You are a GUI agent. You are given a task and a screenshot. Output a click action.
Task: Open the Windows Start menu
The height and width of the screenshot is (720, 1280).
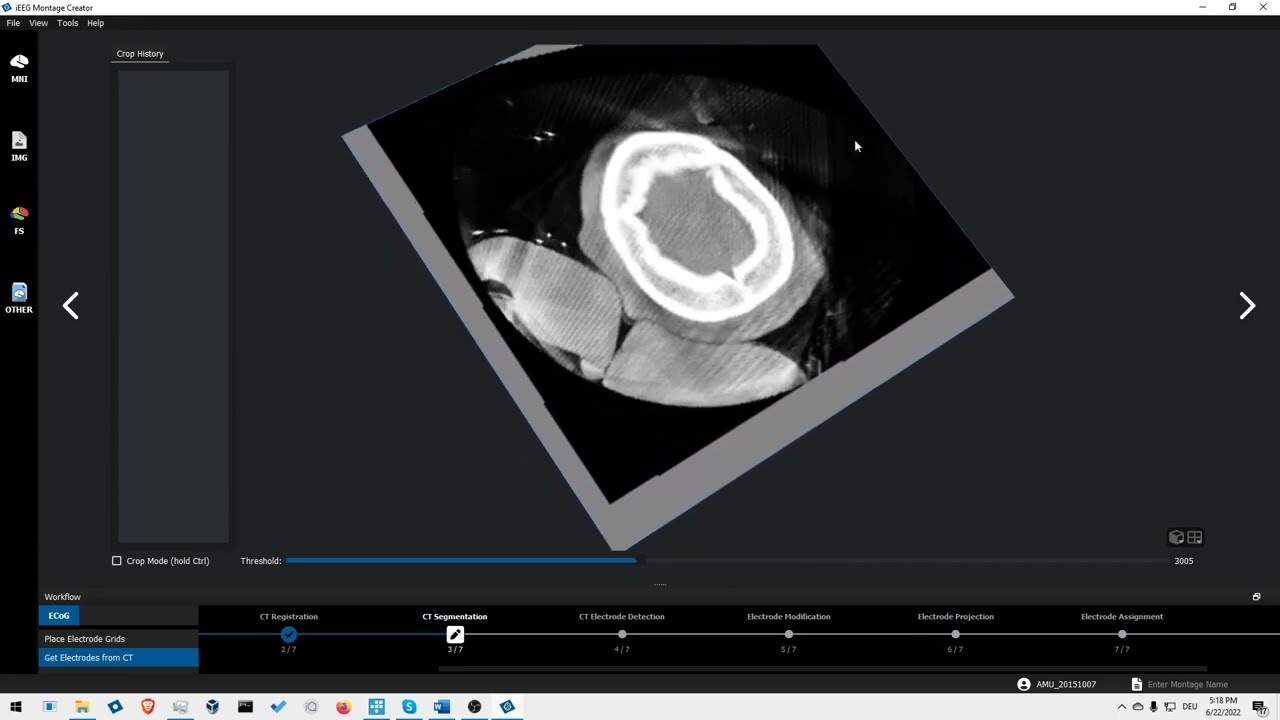point(16,707)
